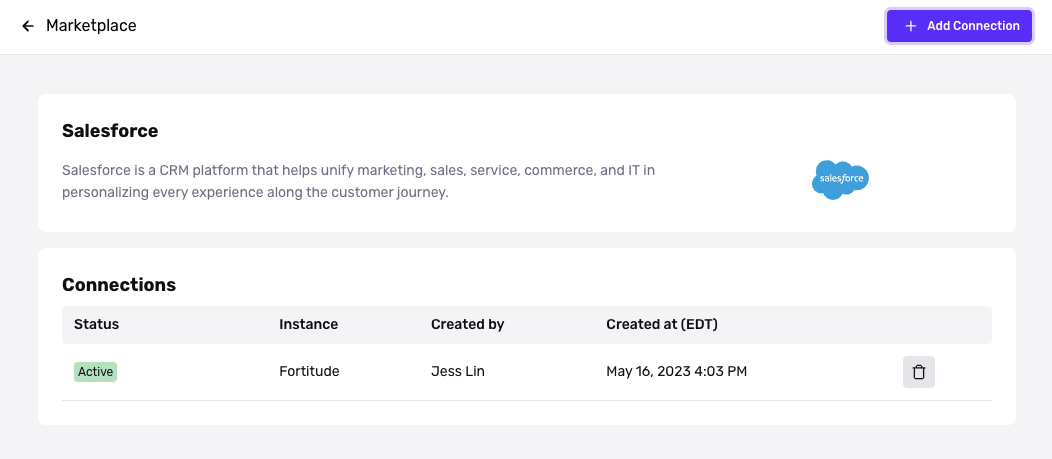Delete the Fortitude connection via trash icon
Viewport: 1052px width, 459px height.
point(919,372)
